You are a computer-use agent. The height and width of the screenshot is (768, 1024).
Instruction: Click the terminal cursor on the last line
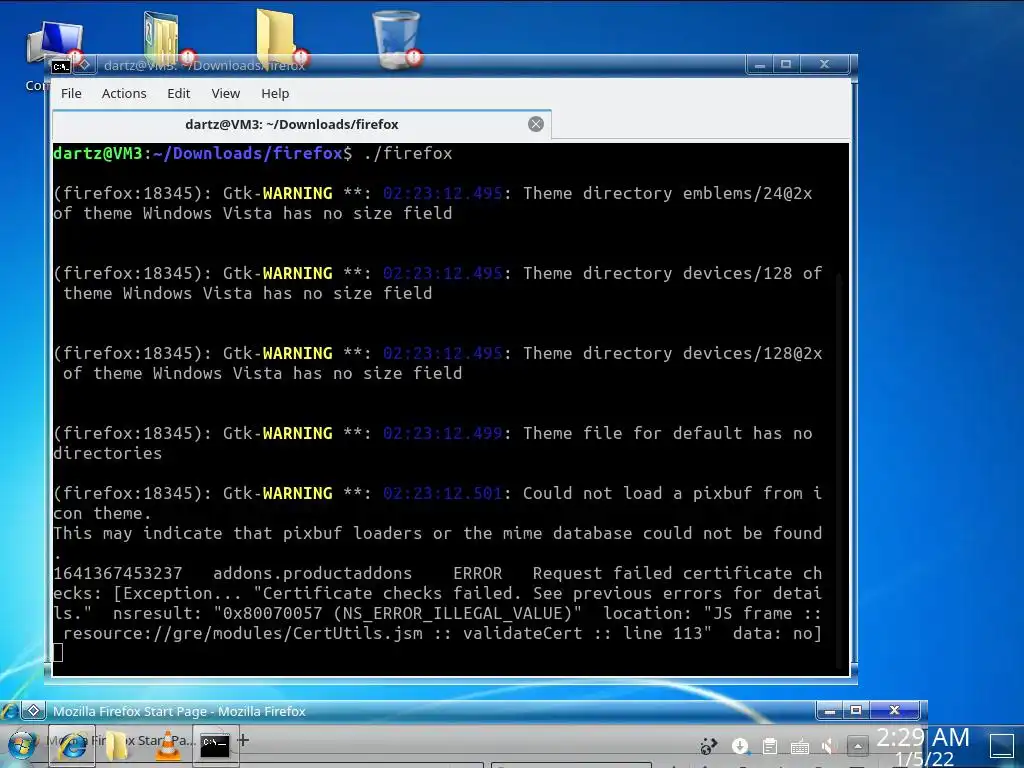point(58,652)
